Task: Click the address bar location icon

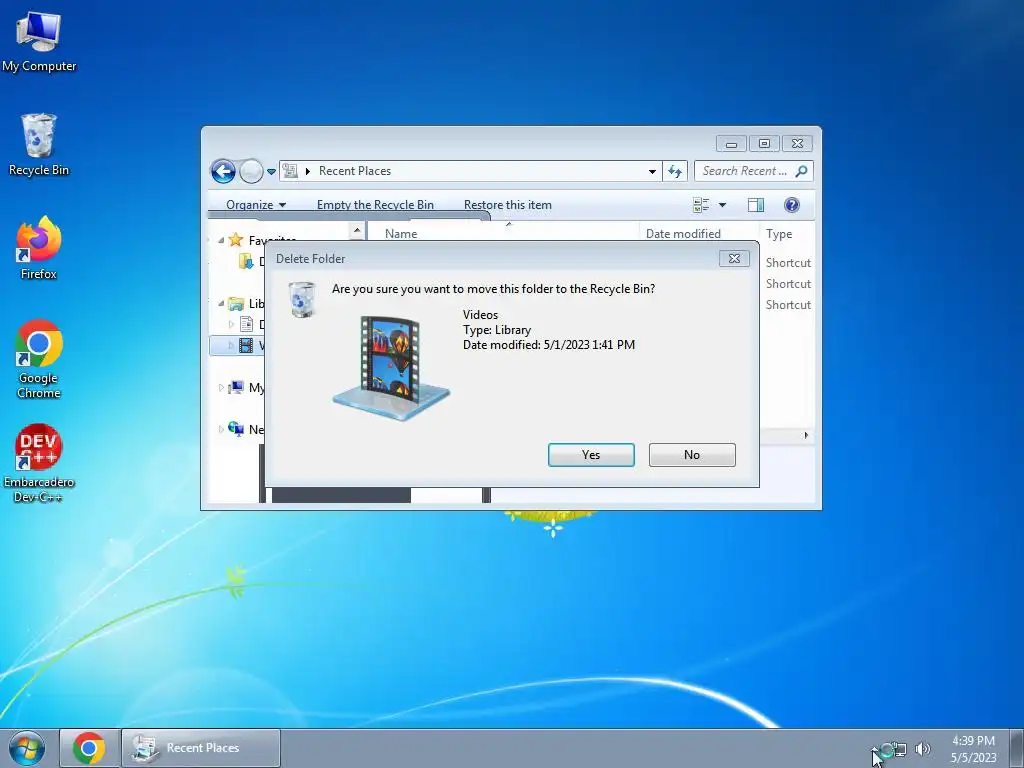Action: pyautogui.click(x=291, y=171)
